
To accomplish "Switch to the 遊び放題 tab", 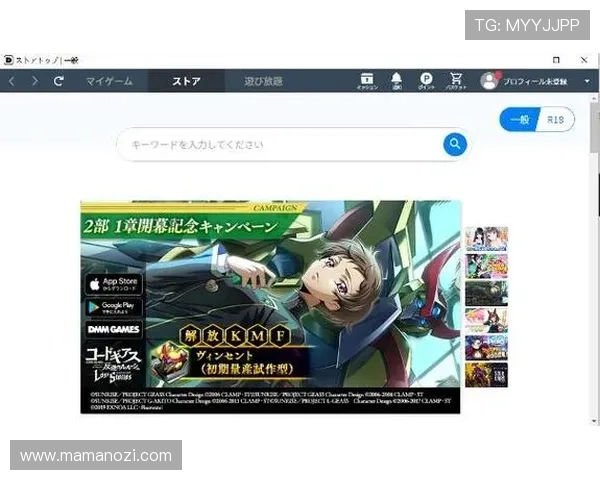I will (x=264, y=81).
